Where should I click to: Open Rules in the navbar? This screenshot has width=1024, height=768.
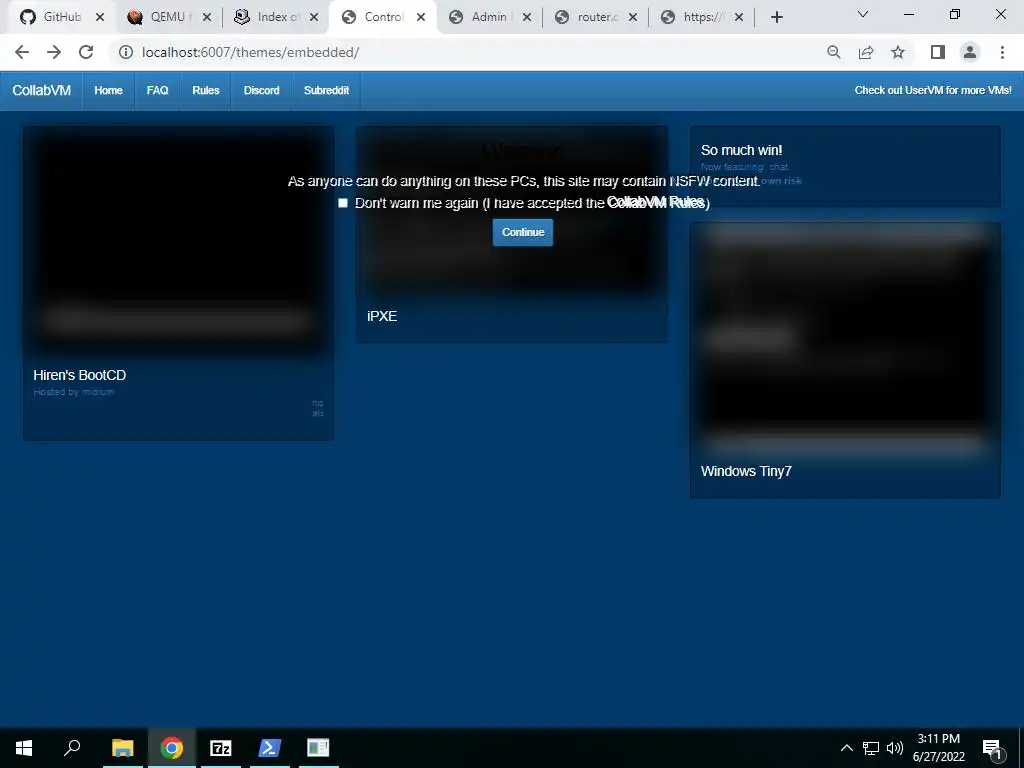(206, 90)
